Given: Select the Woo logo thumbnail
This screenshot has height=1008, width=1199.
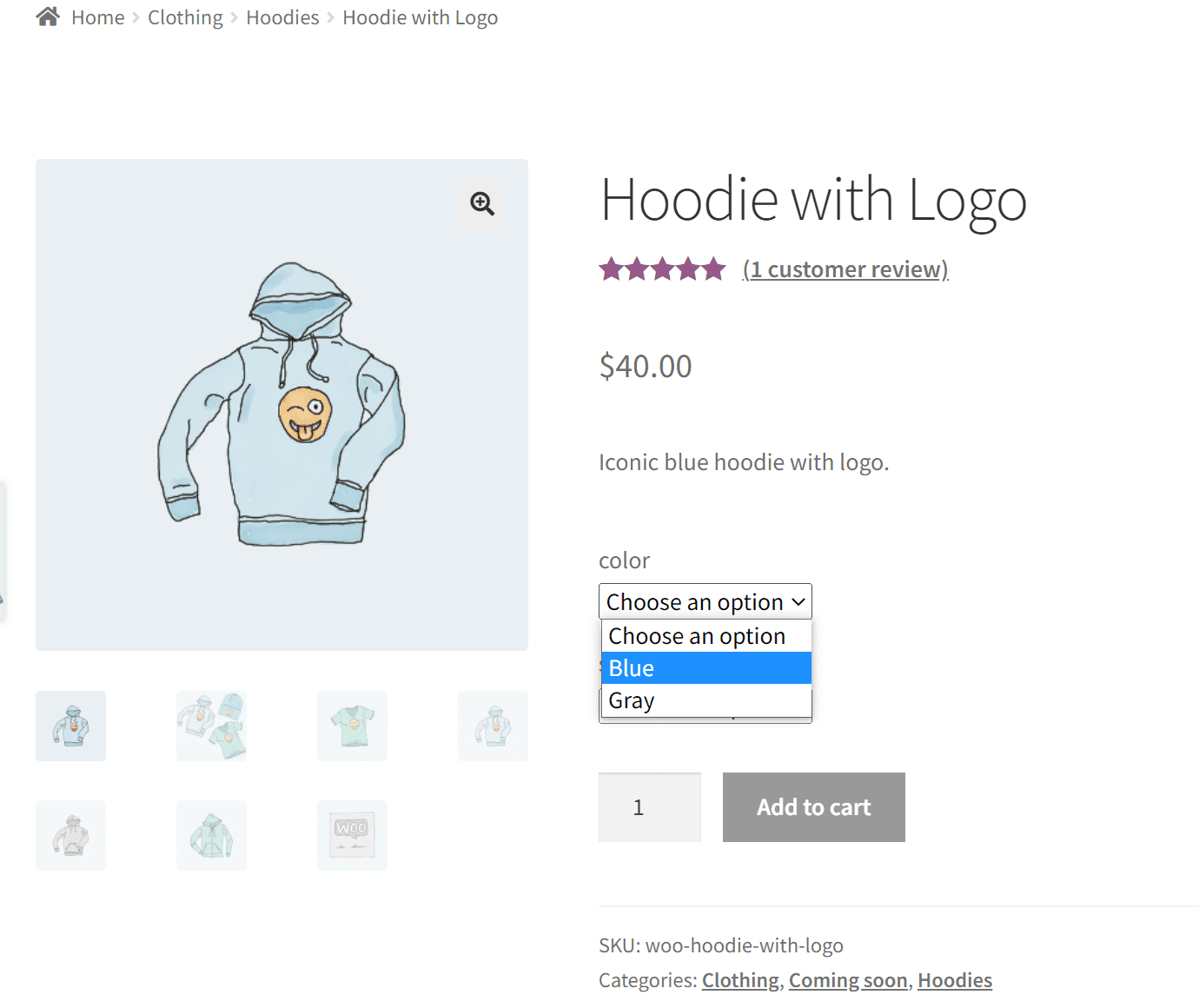Looking at the screenshot, I should click(x=352, y=835).
